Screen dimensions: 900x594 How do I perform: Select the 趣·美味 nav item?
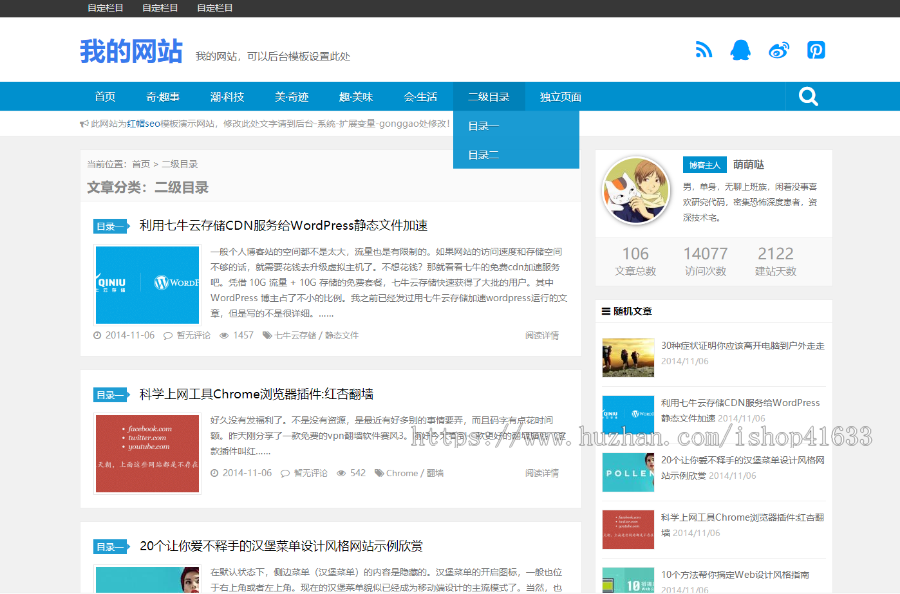point(356,97)
